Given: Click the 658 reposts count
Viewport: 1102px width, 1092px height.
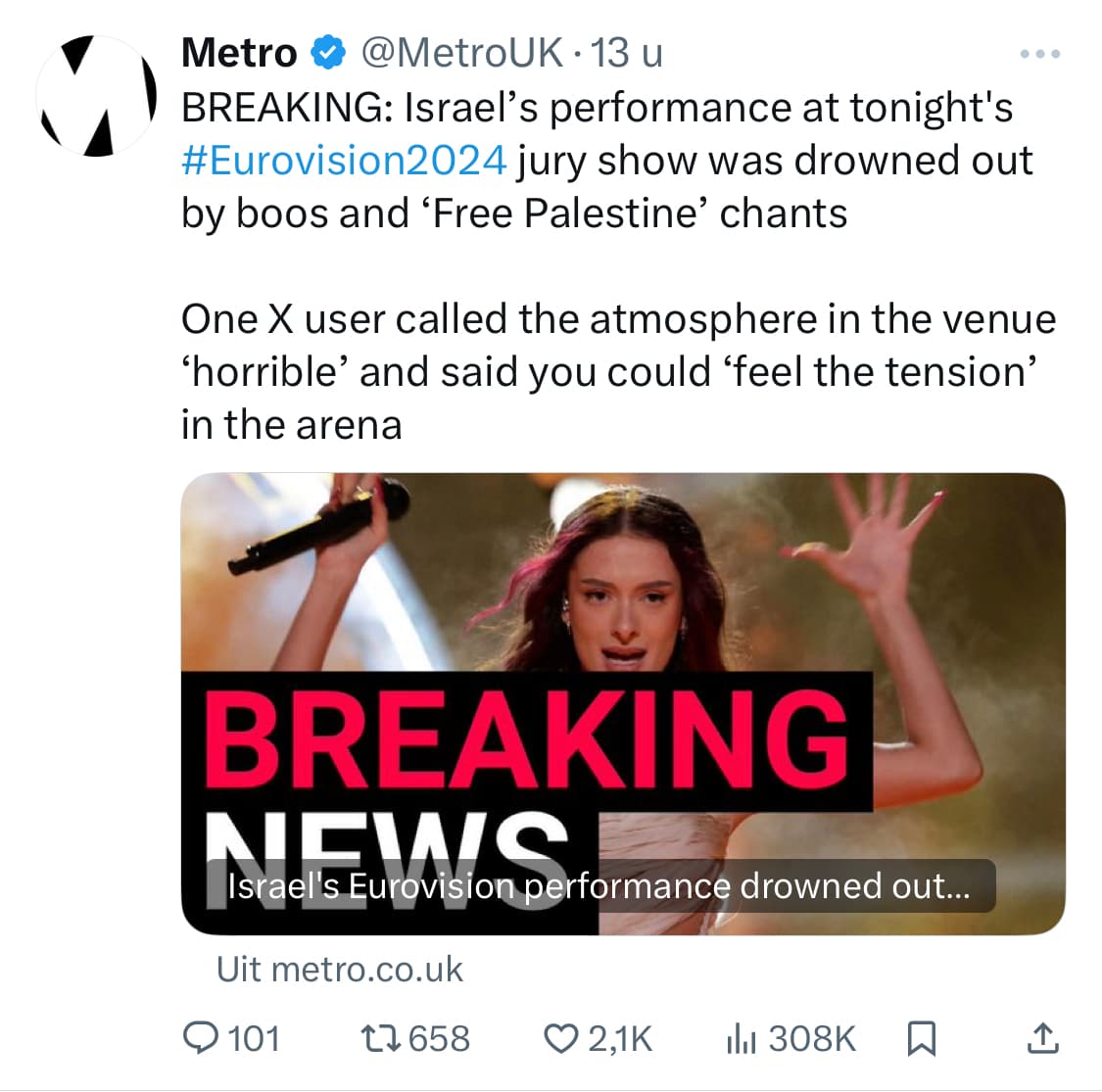Looking at the screenshot, I should [x=439, y=1038].
